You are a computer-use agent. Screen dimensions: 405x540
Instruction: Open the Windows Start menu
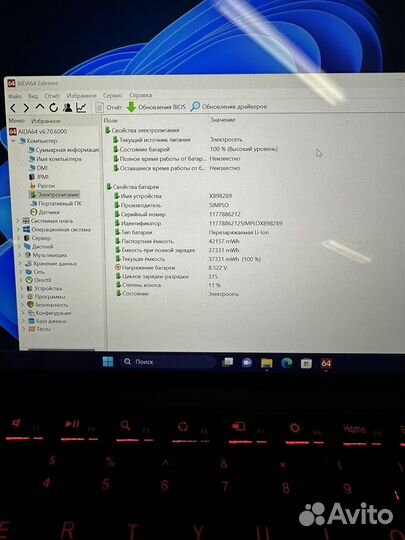coord(108,362)
